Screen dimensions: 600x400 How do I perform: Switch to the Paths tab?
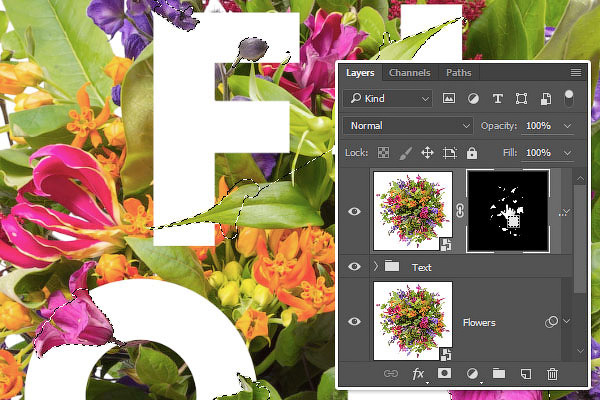click(458, 73)
